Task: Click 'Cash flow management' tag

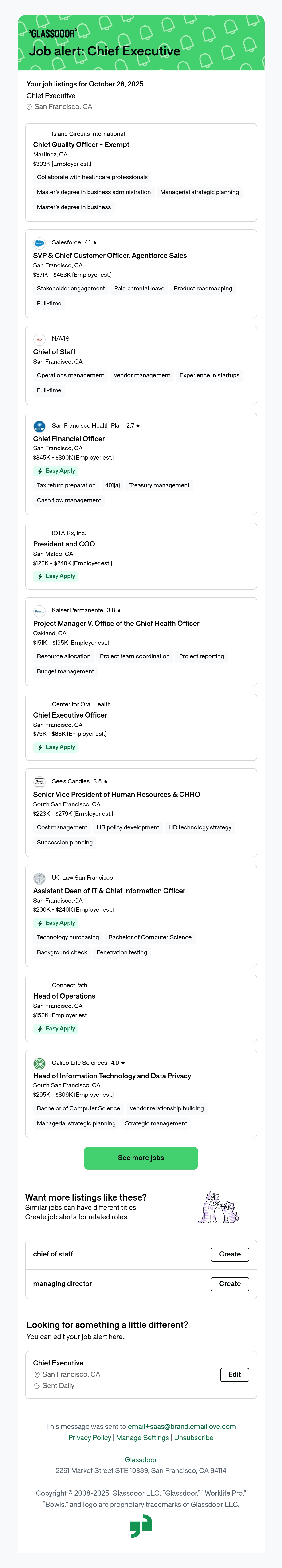Action: [69, 500]
